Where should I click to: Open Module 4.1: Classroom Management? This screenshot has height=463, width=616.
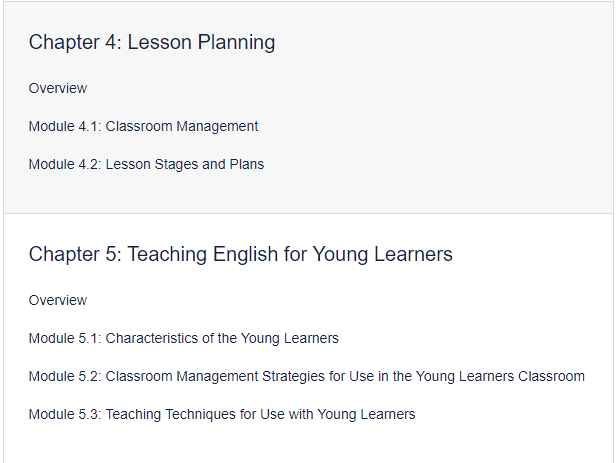click(143, 126)
